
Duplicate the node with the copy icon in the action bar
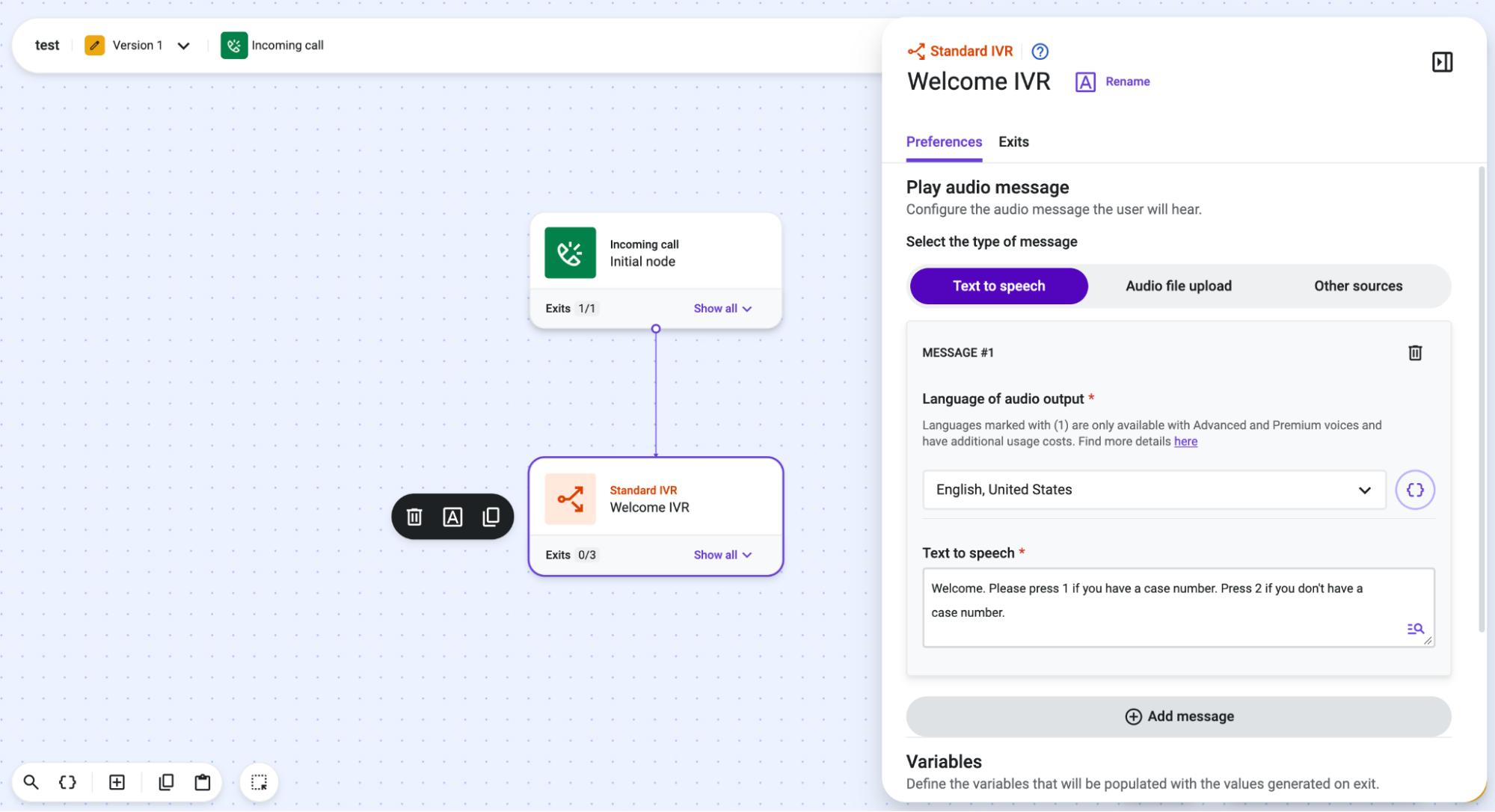pos(491,517)
